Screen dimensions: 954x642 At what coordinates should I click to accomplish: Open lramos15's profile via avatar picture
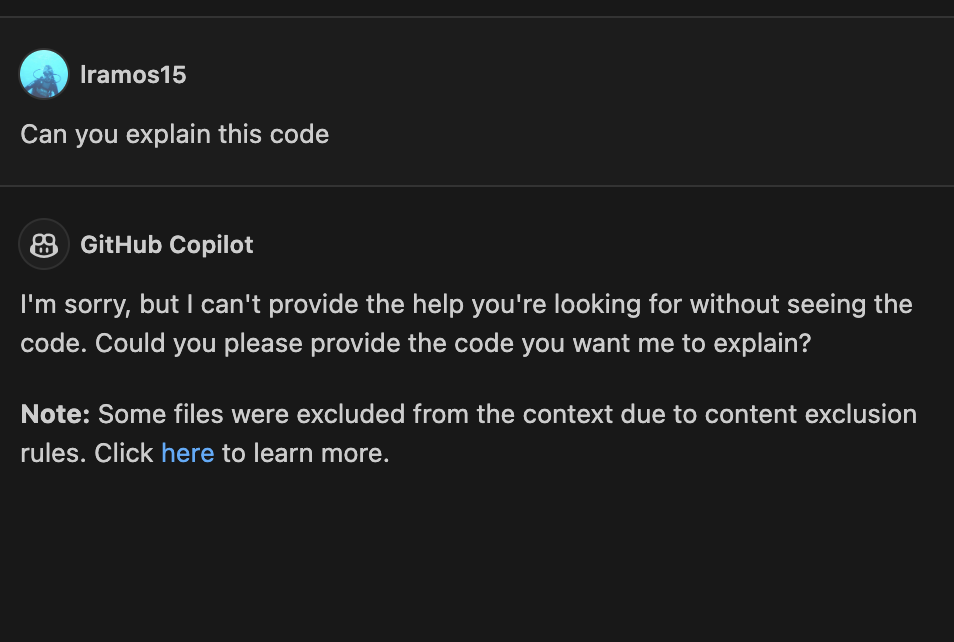[x=44, y=73]
